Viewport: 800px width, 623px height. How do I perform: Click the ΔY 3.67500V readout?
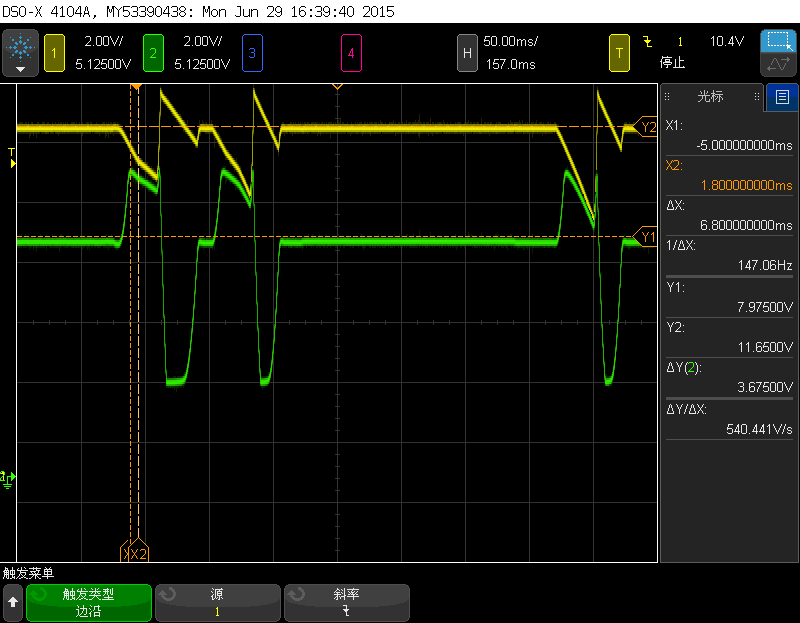(765, 387)
